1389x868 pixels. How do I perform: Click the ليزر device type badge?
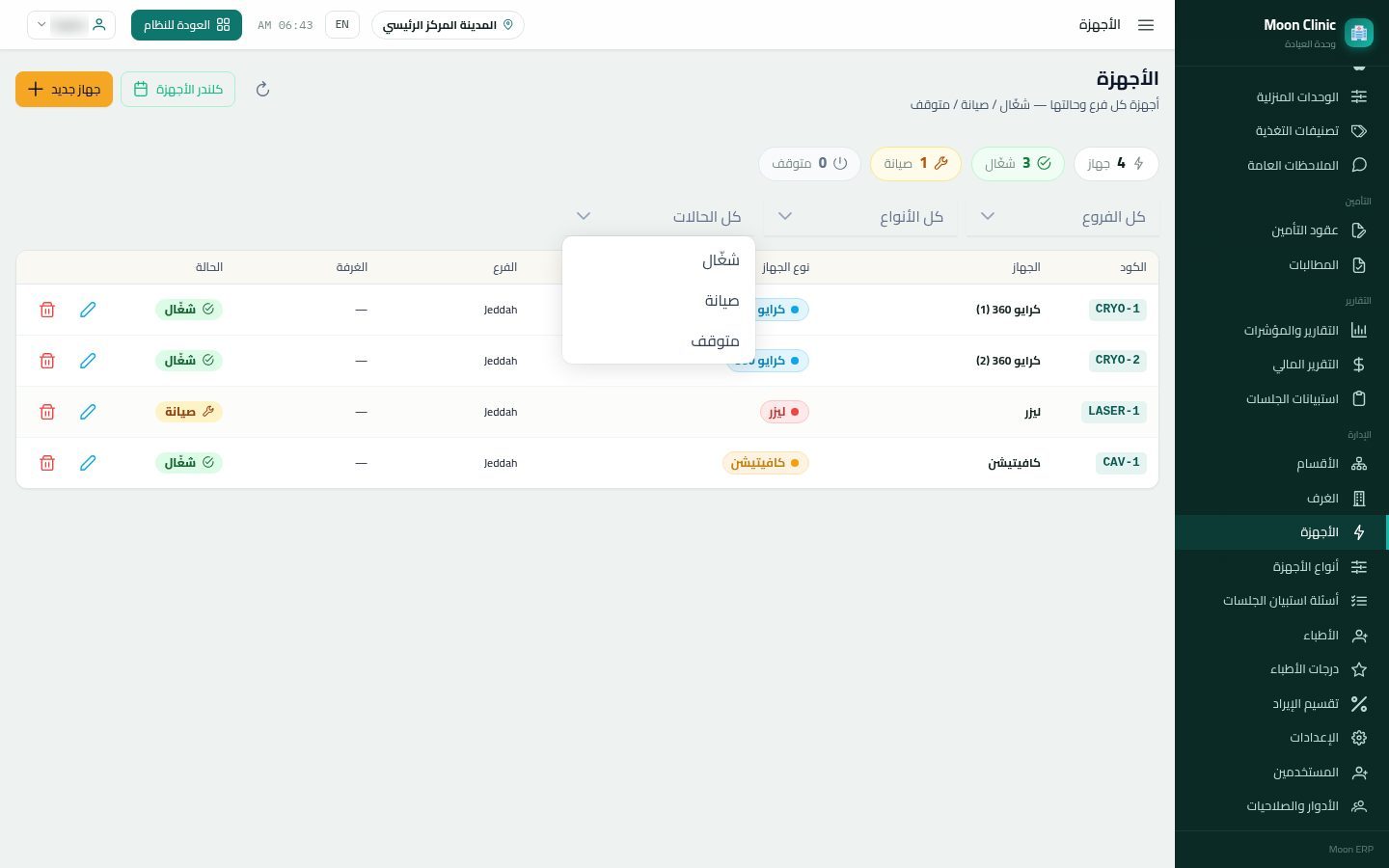[x=785, y=412]
